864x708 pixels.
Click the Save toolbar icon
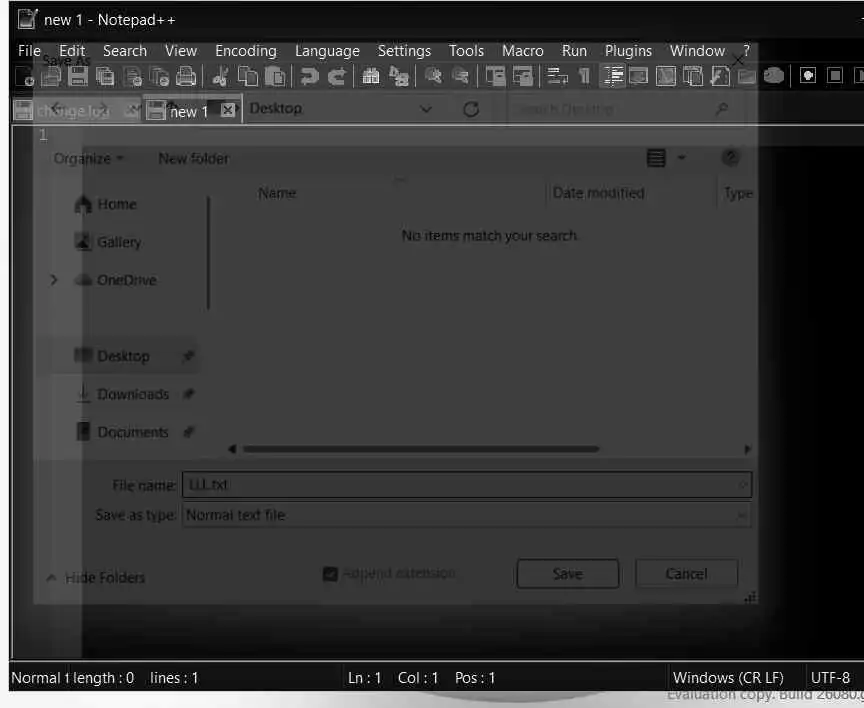tap(78, 76)
